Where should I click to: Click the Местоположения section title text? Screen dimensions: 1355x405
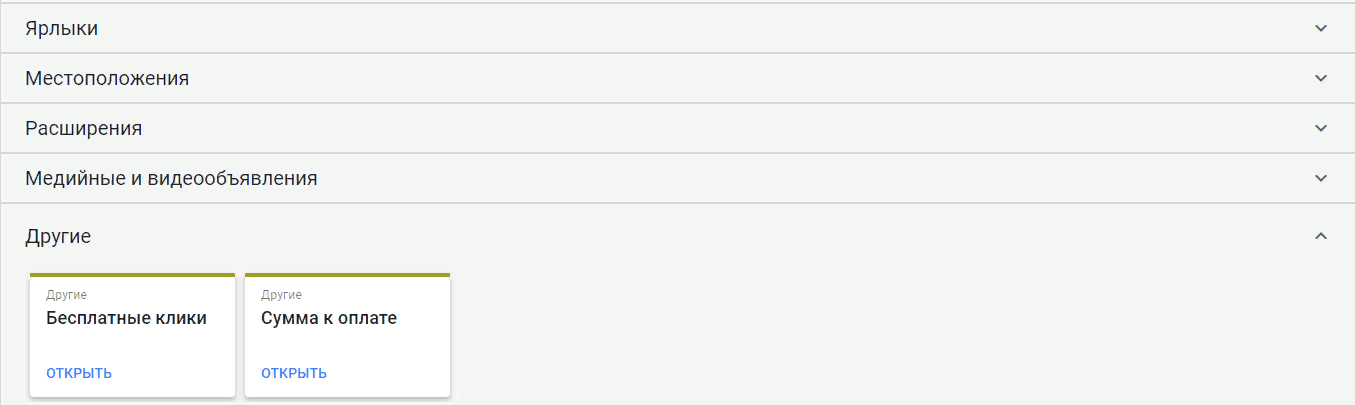(107, 78)
